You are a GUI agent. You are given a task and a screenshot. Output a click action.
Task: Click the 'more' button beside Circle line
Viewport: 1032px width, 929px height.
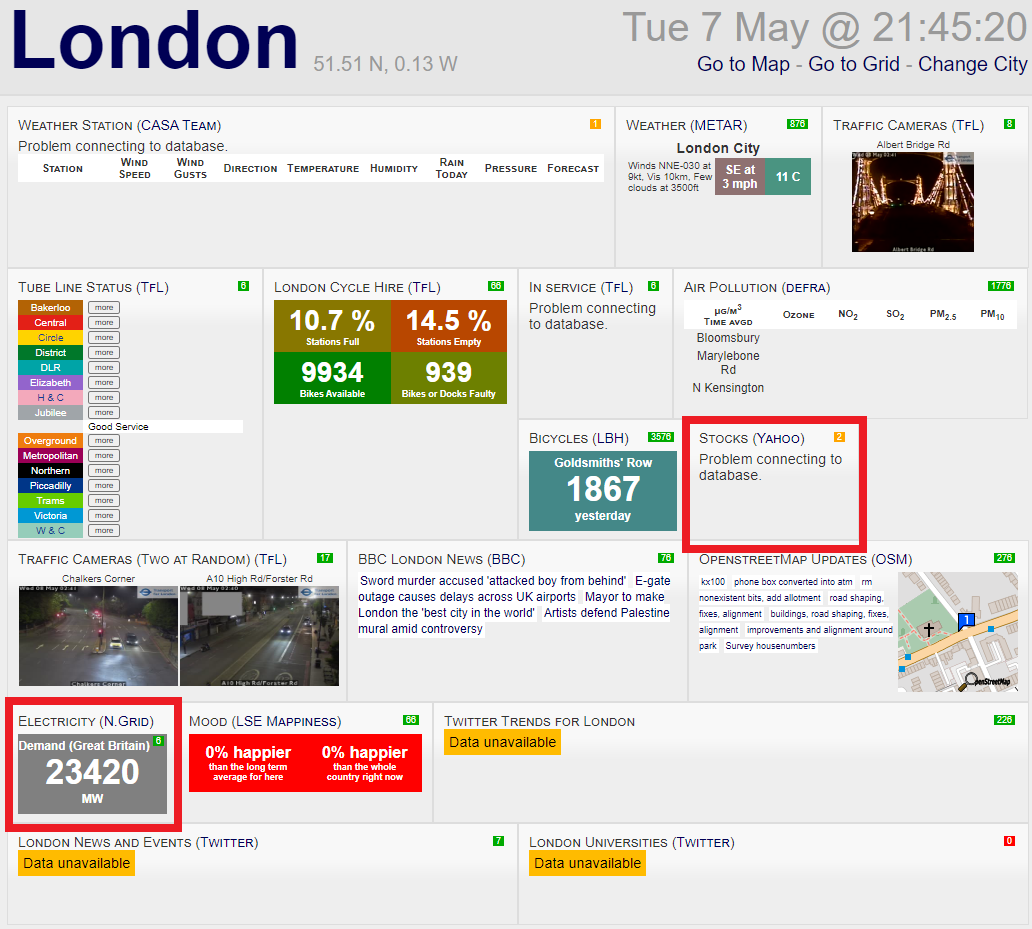[104, 338]
